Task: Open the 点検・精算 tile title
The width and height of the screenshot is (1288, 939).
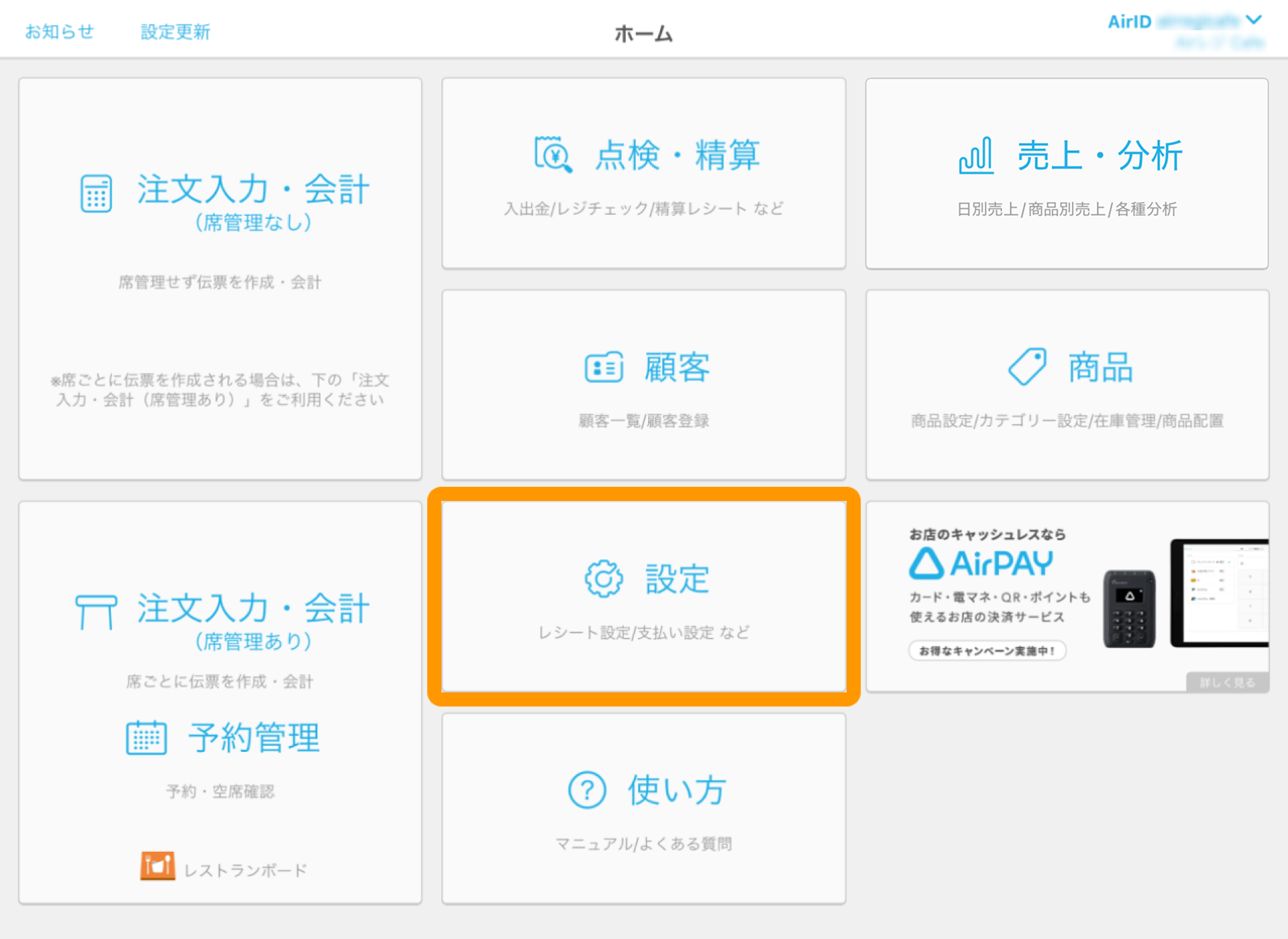Action: coord(678,155)
